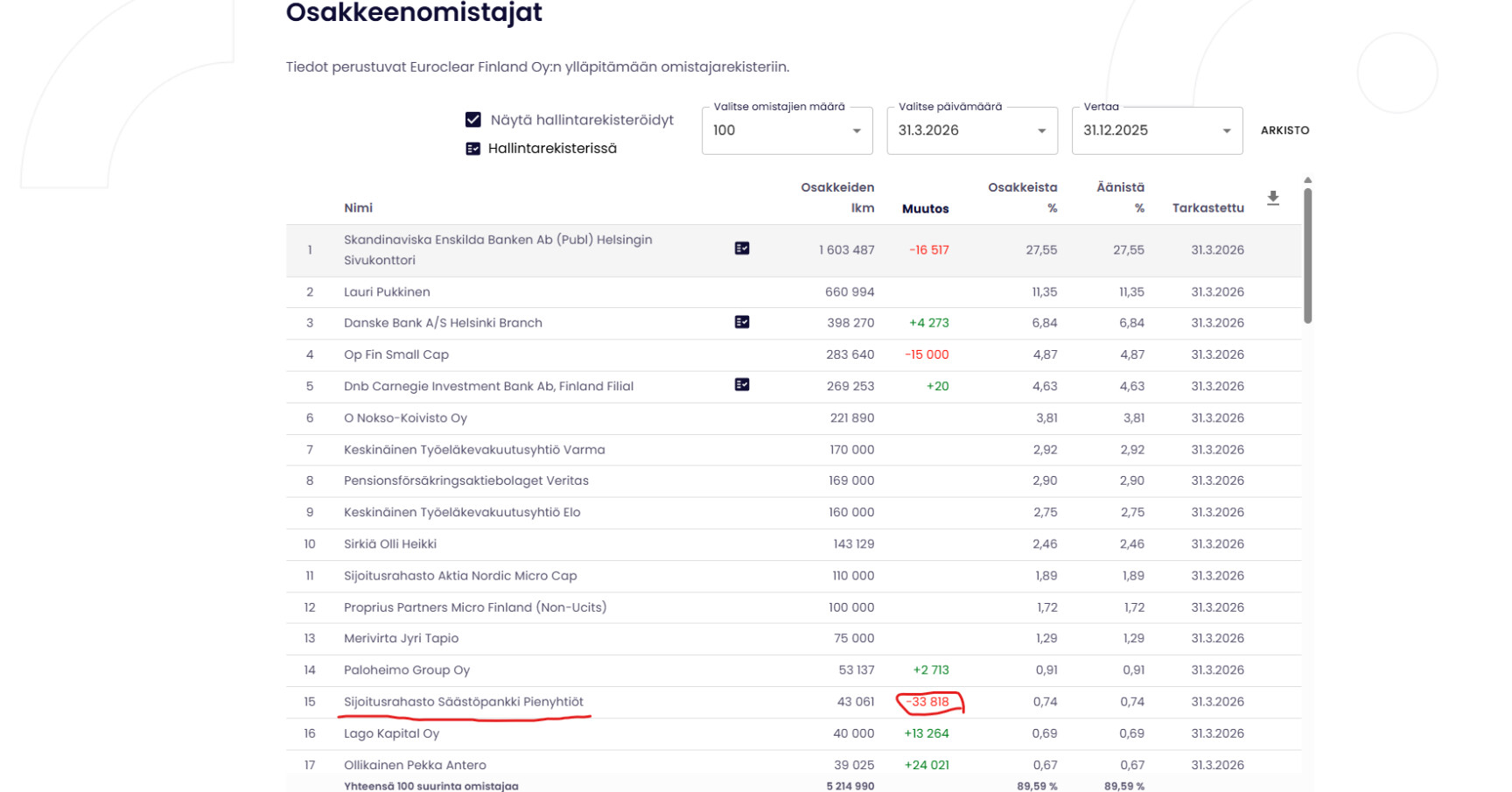Click the Äänistä % column header

click(x=1121, y=198)
